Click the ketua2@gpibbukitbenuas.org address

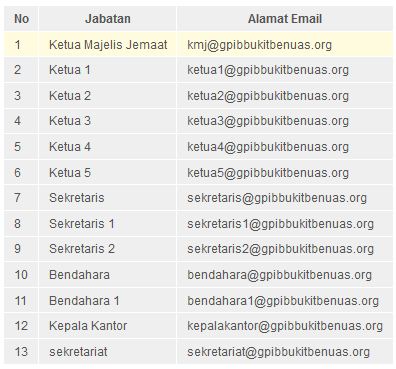pos(268,96)
